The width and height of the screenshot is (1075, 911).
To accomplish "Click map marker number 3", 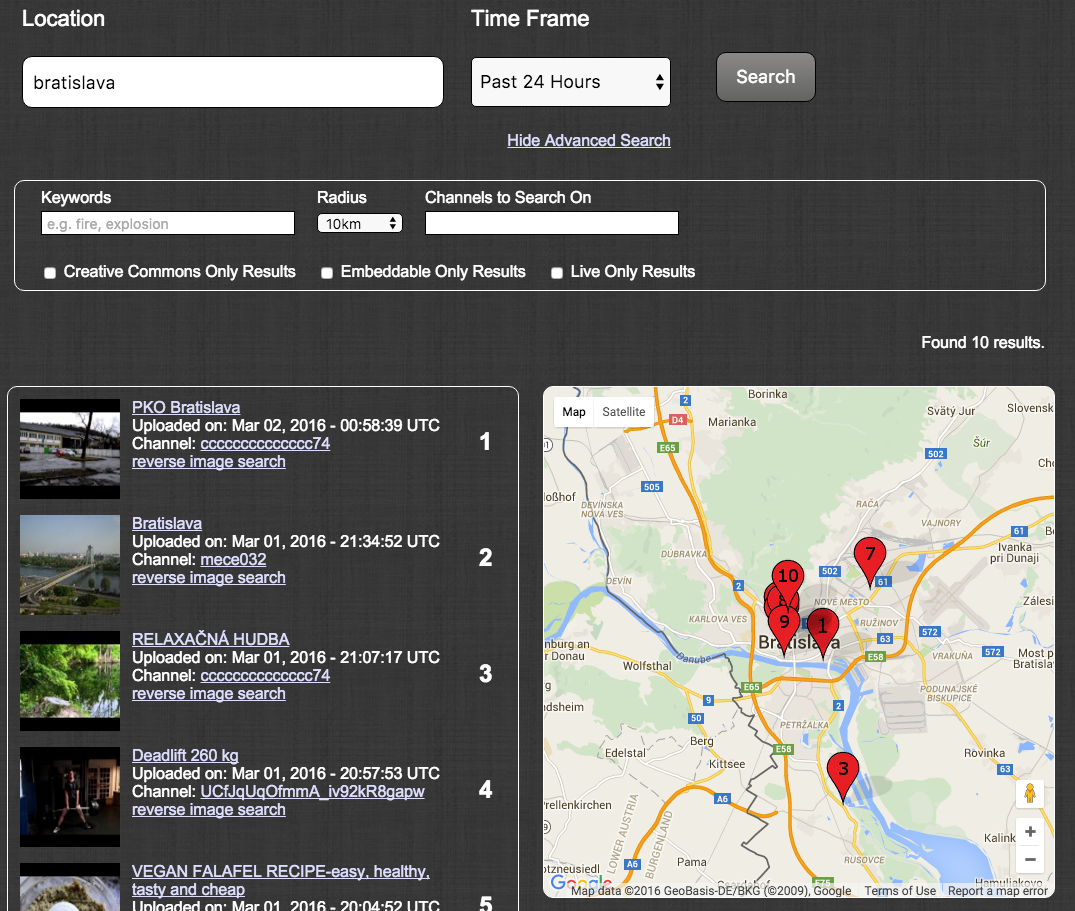I will tap(843, 775).
